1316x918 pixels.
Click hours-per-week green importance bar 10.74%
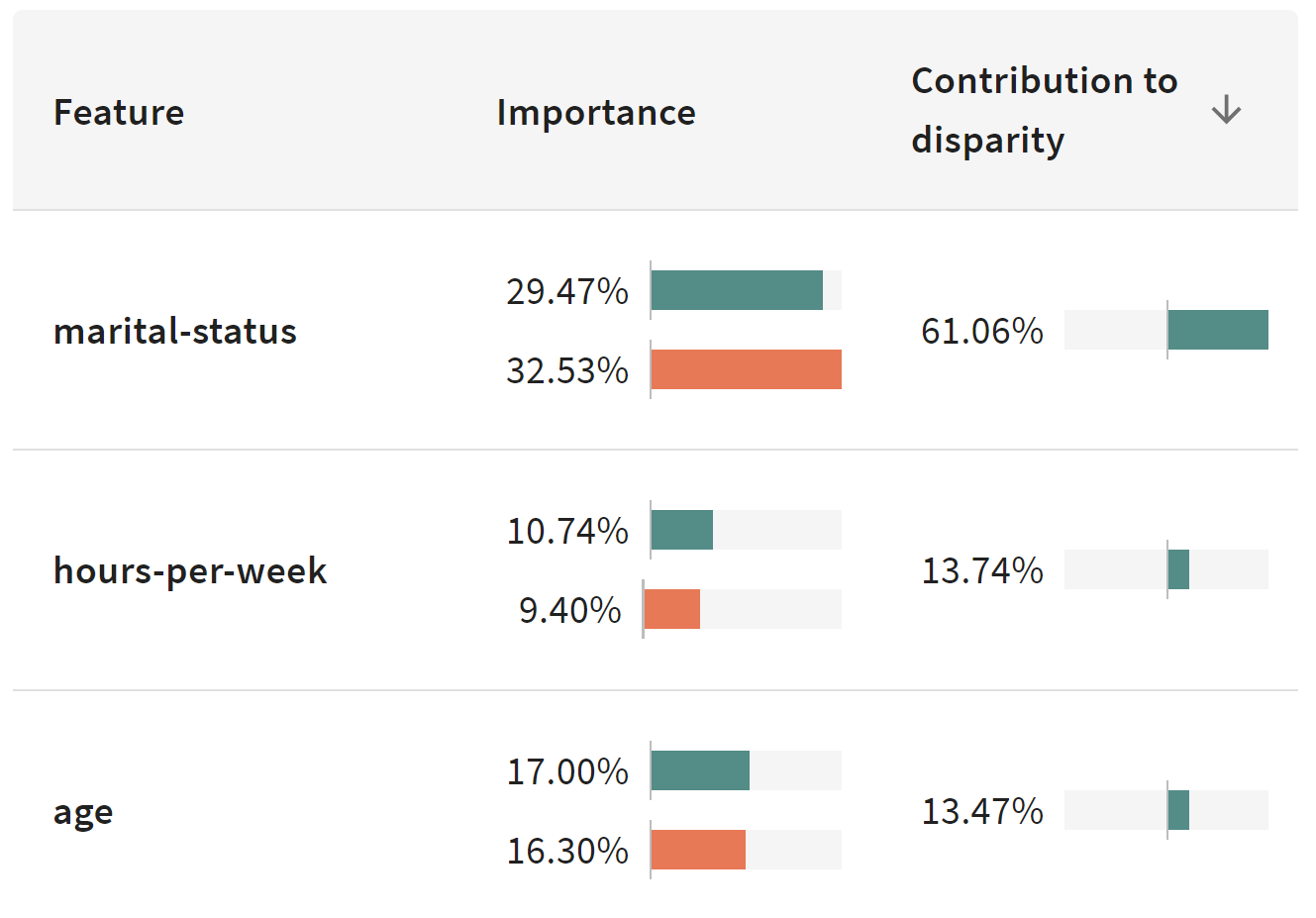pos(682,530)
